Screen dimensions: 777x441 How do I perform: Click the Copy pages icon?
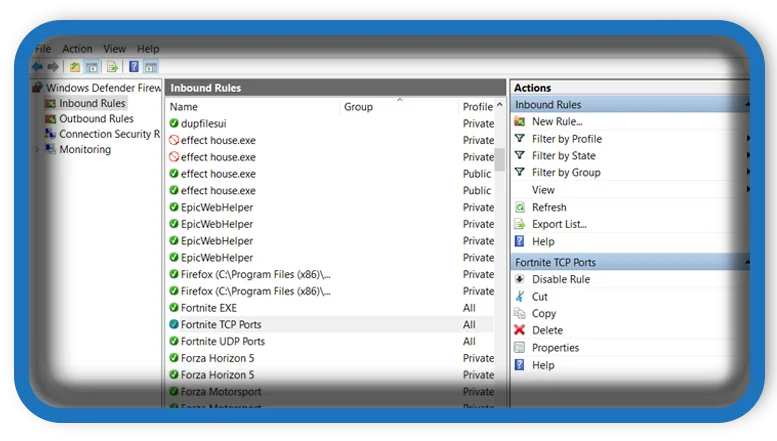pyautogui.click(x=519, y=313)
